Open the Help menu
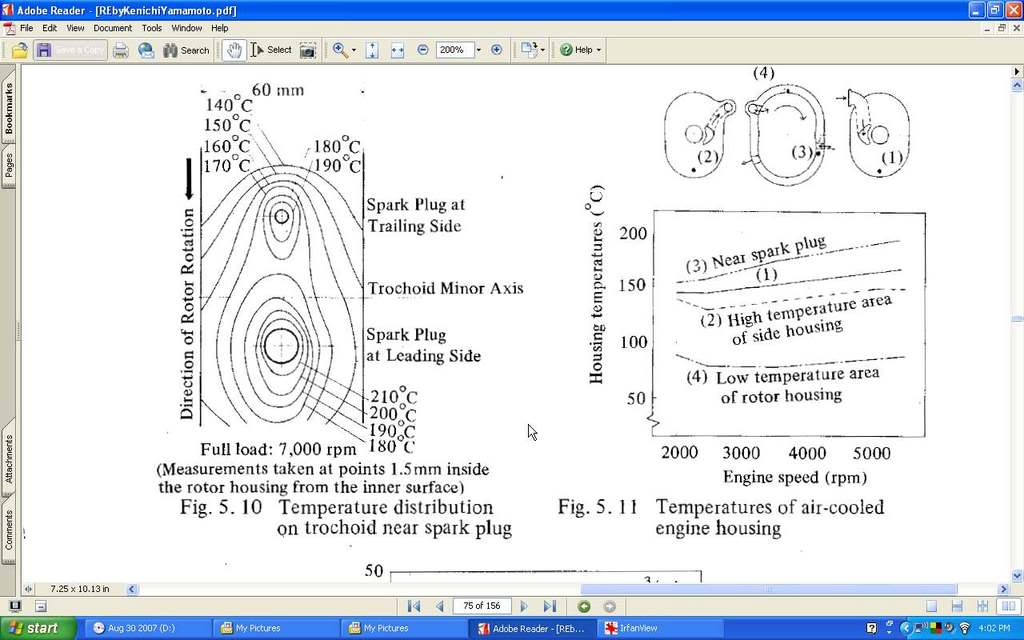Image resolution: width=1024 pixels, height=640 pixels. coord(219,28)
